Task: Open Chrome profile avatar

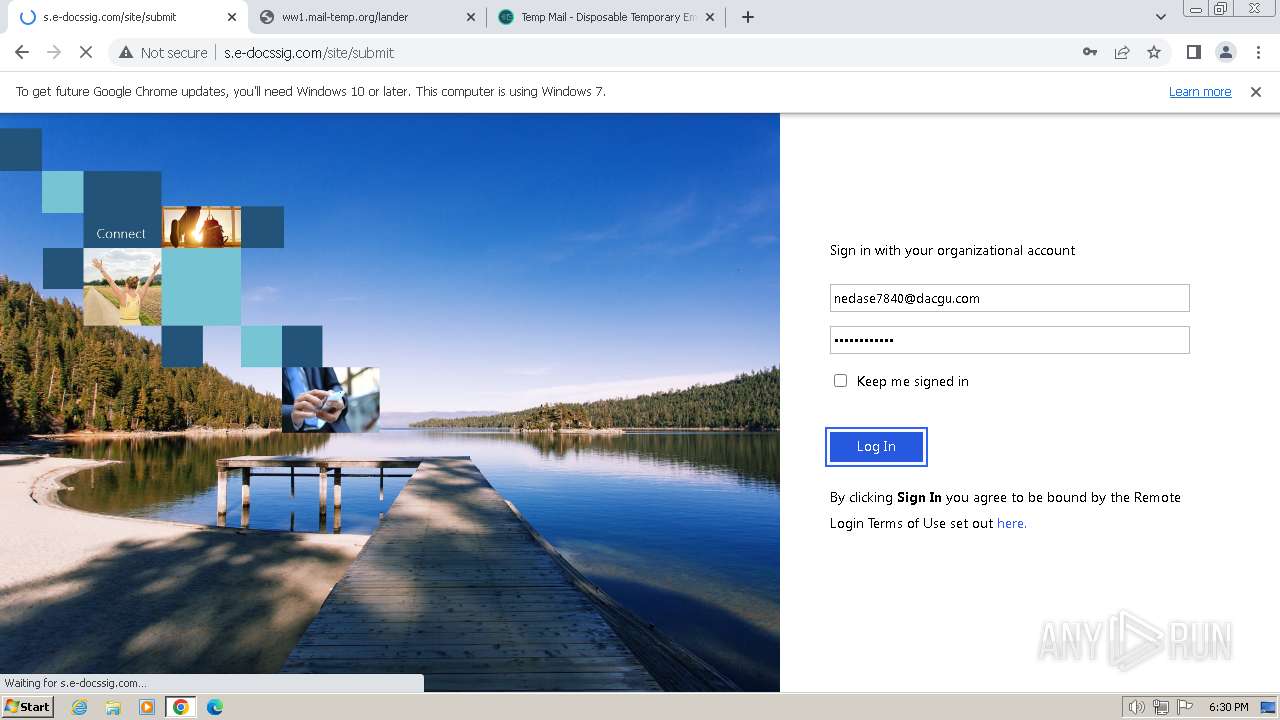Action: 1225,52
